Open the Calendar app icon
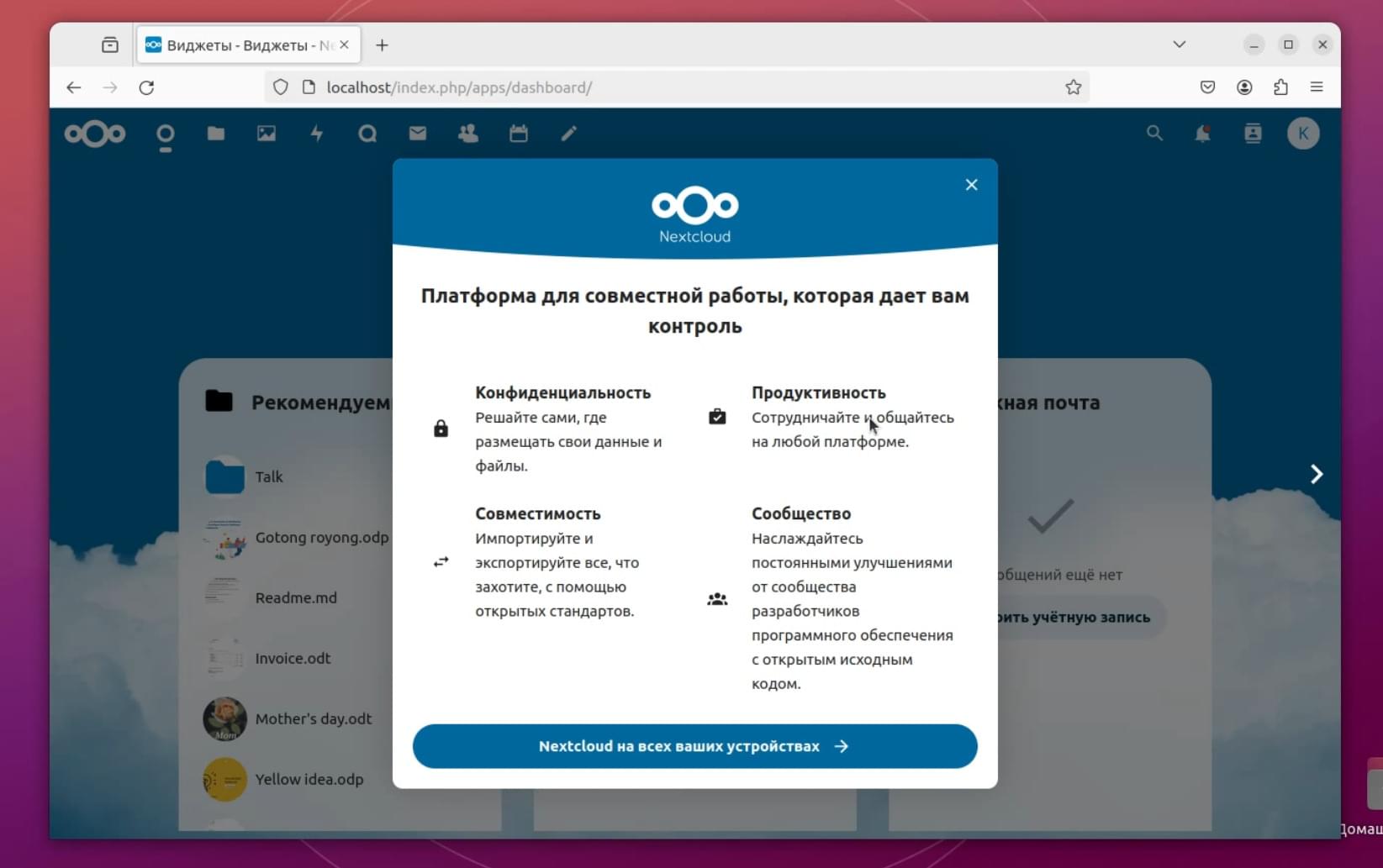The image size is (1383, 868). coord(519,133)
